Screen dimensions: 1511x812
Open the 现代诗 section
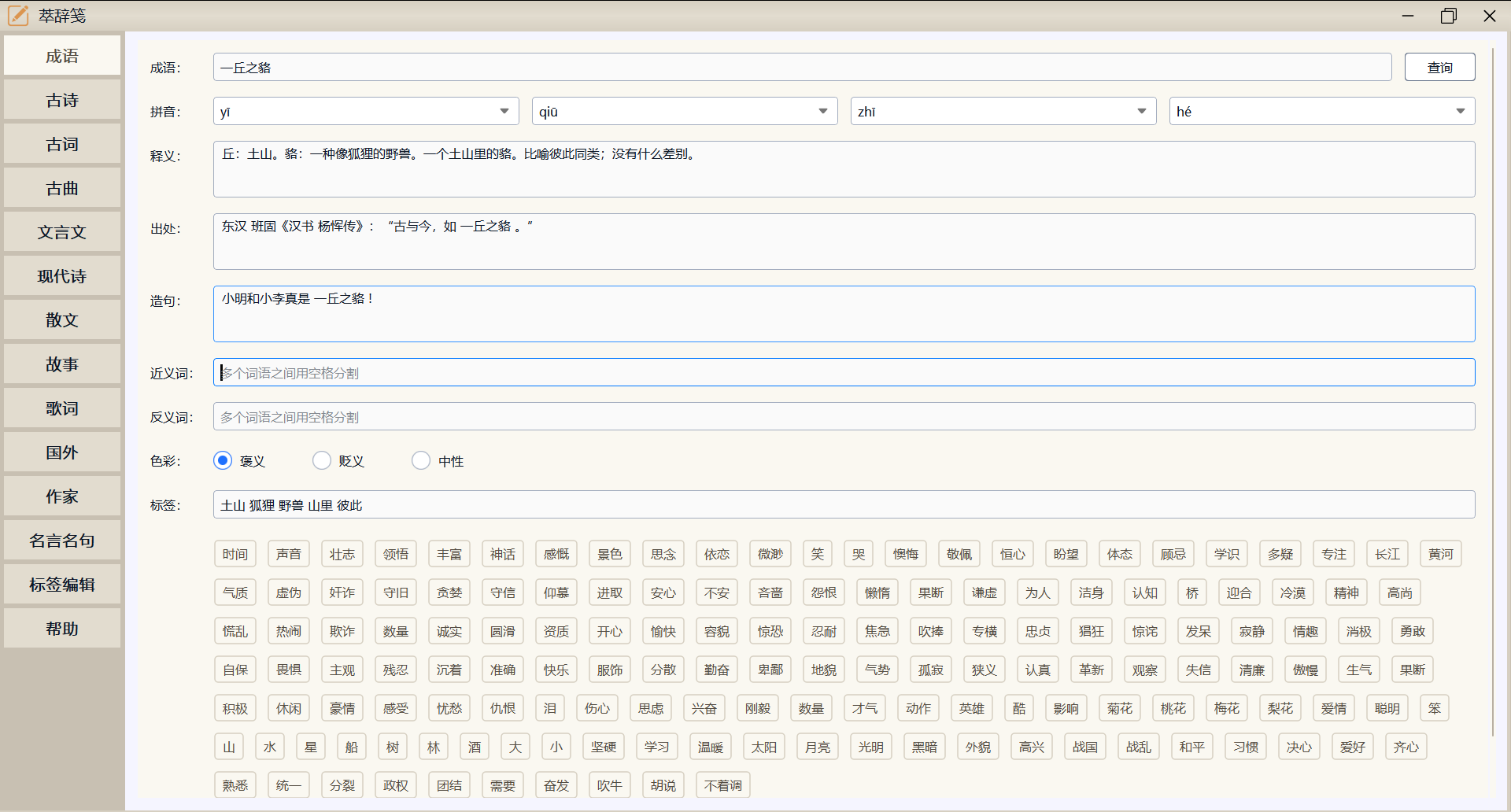pos(62,276)
